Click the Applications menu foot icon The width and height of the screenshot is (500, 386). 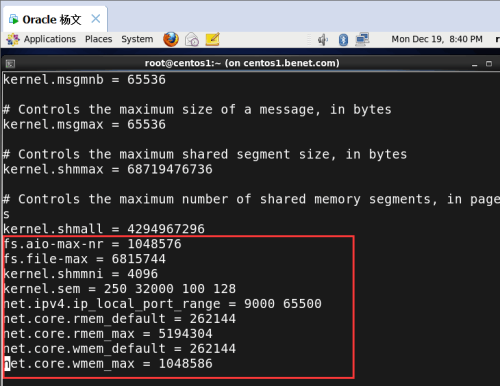(13, 39)
